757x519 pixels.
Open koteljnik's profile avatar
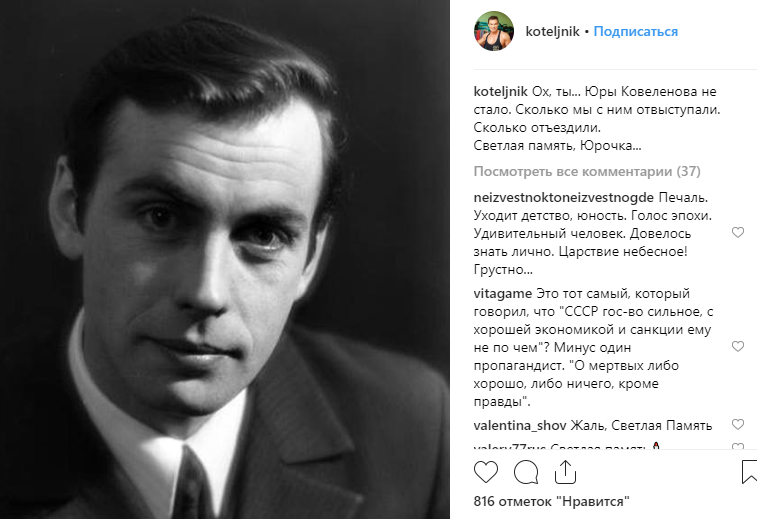[493, 31]
